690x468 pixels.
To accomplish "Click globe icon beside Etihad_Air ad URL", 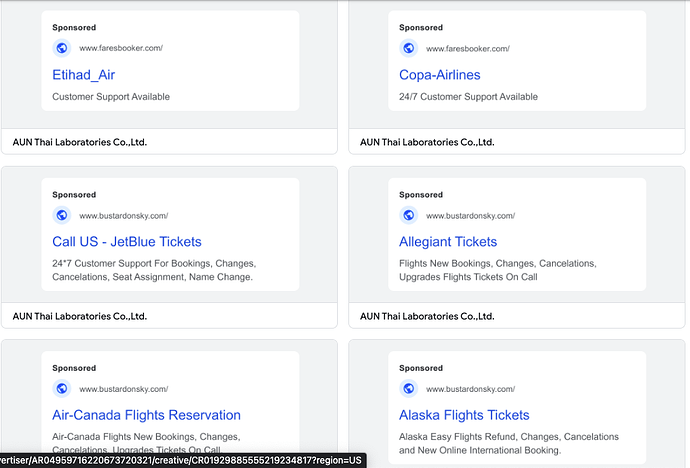I will pyautogui.click(x=61, y=48).
